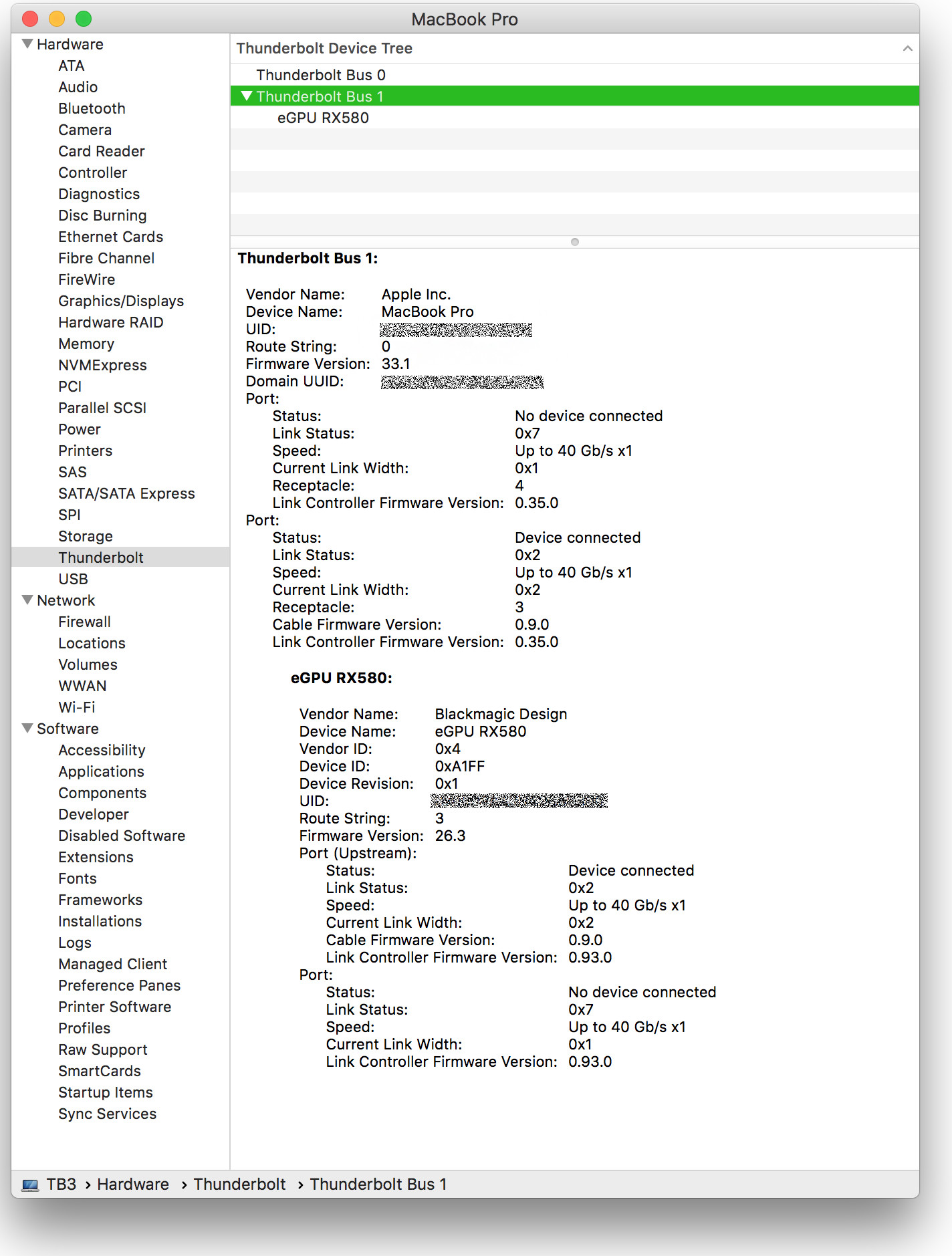Open SATA/SATA Express in the sidebar
952x1256 pixels.
(x=126, y=493)
